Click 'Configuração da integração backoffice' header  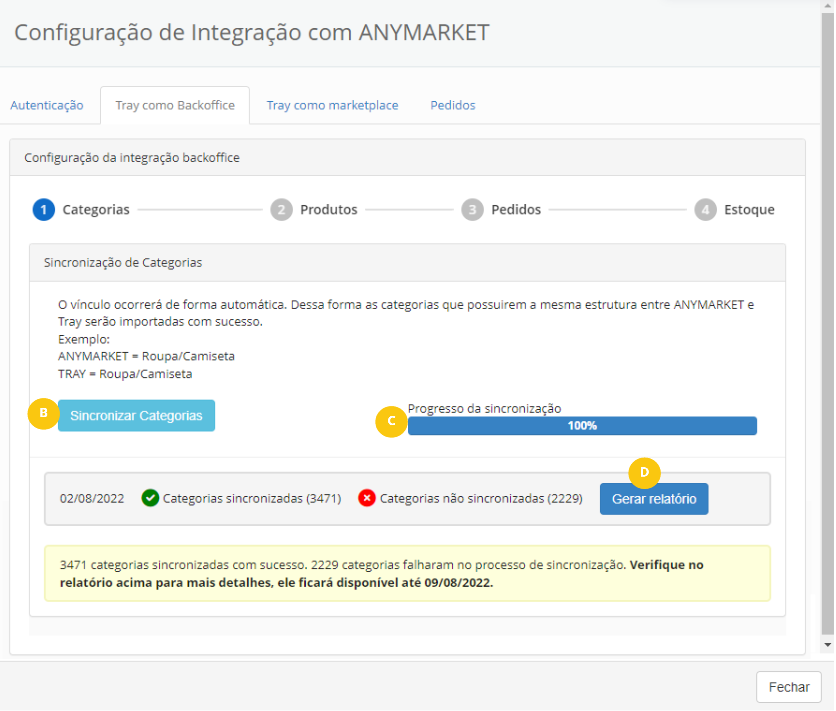tap(407, 158)
